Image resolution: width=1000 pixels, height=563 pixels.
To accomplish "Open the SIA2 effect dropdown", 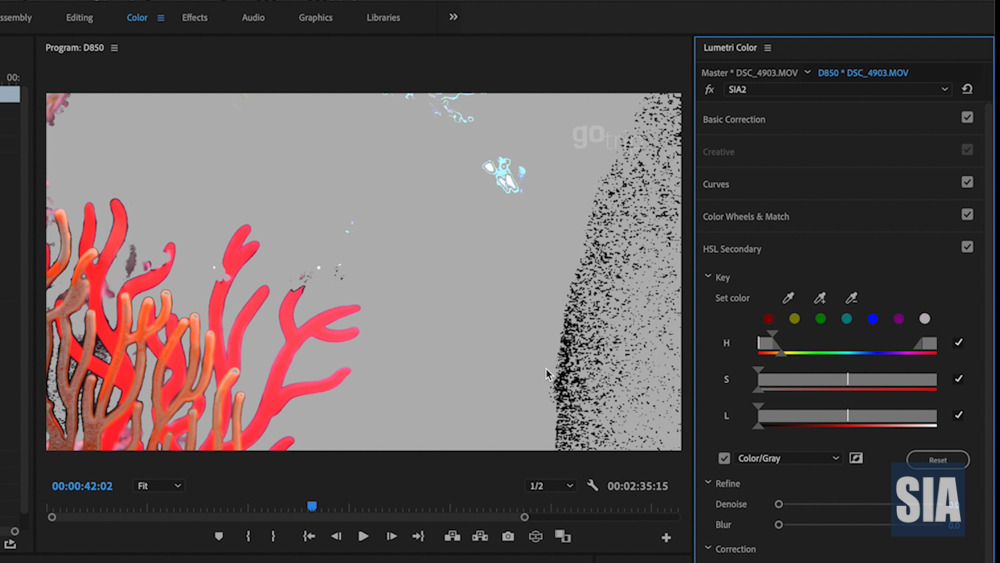I will 838,89.
